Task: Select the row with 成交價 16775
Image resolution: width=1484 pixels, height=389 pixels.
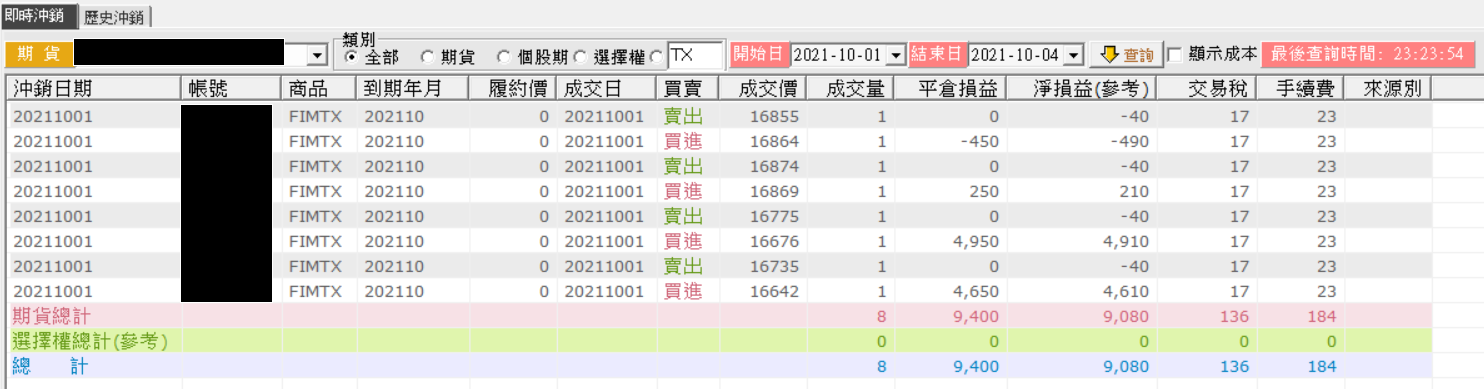Action: pyautogui.click(x=720, y=216)
